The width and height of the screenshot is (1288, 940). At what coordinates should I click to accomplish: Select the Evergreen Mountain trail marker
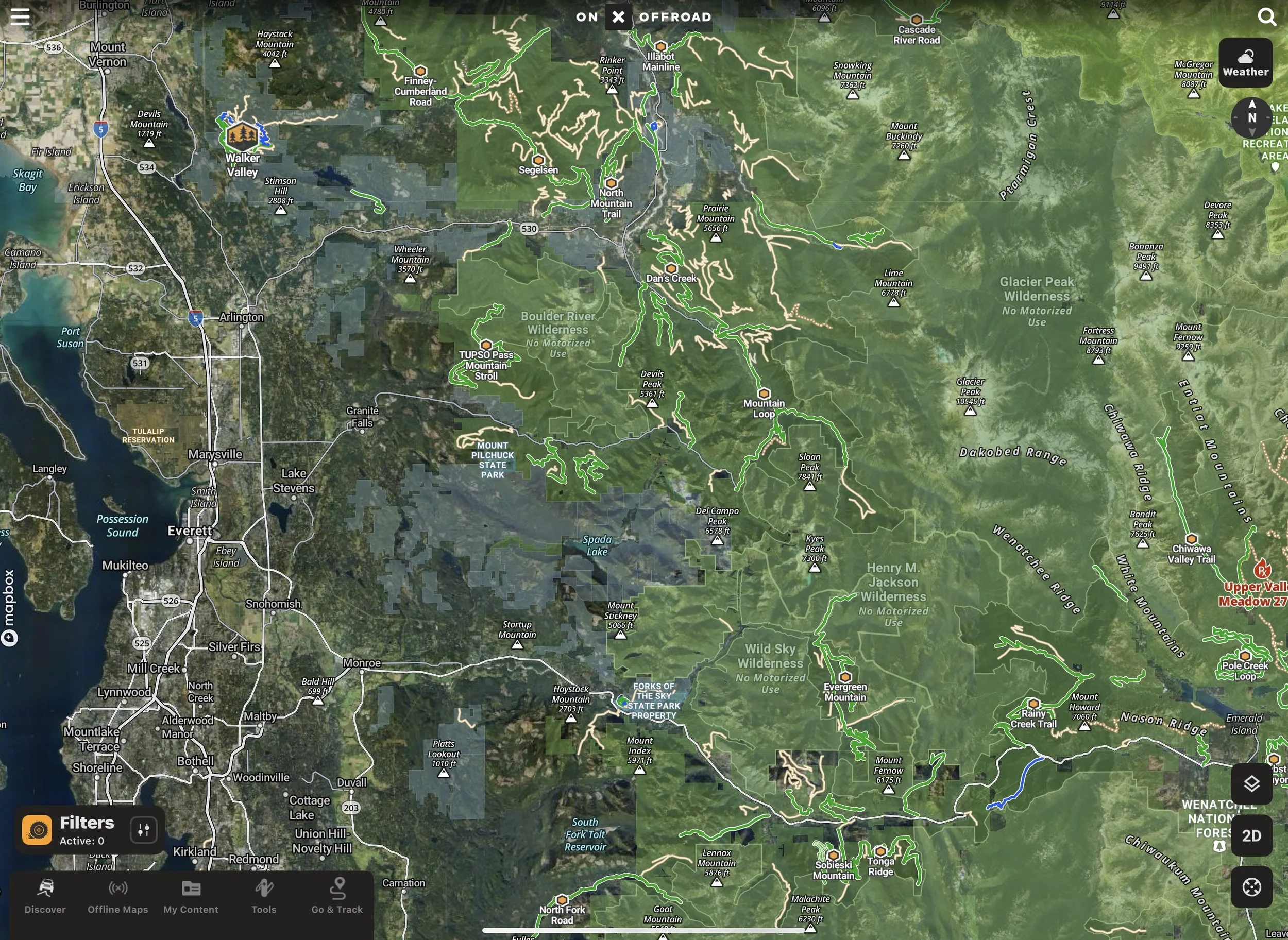click(x=845, y=677)
